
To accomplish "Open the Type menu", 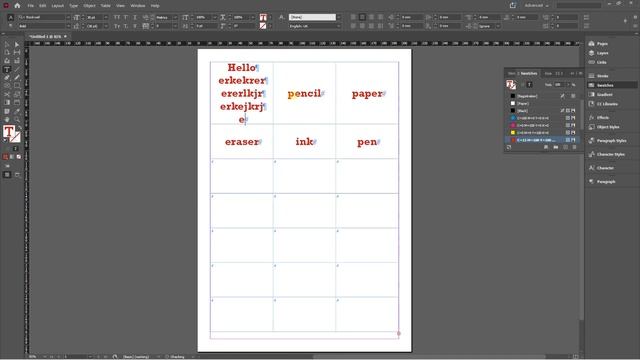I will [73, 6].
